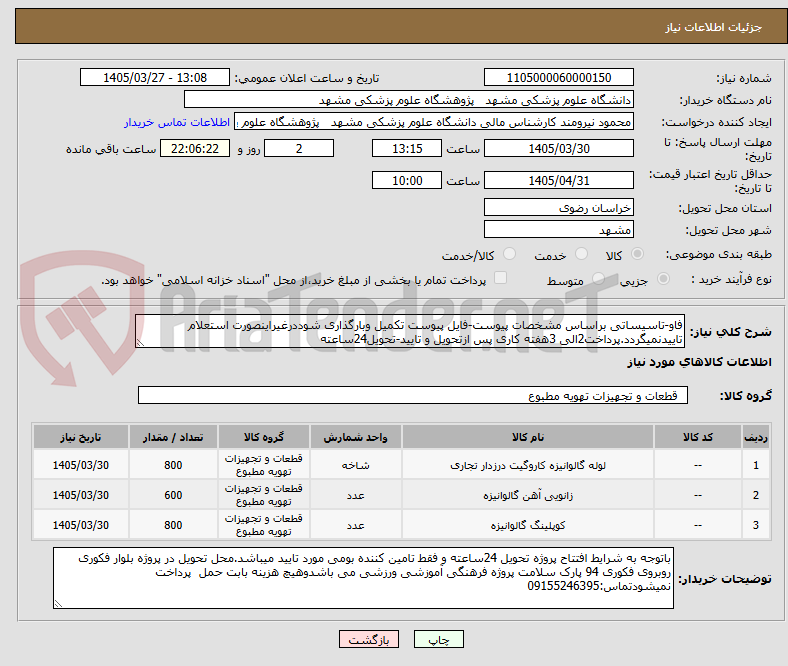Click the واحد شمارش column header

[x=355, y=437]
